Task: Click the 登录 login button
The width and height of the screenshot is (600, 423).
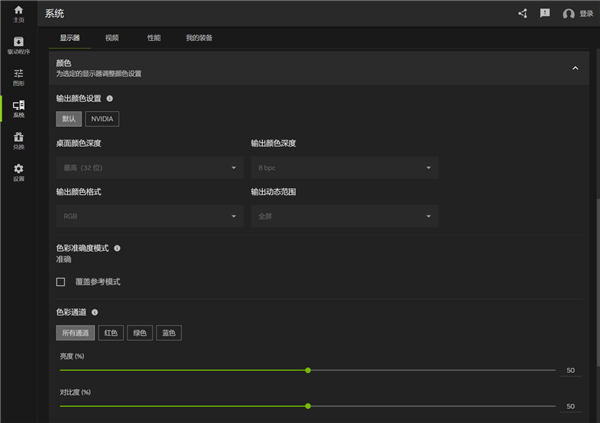Action: [578, 14]
